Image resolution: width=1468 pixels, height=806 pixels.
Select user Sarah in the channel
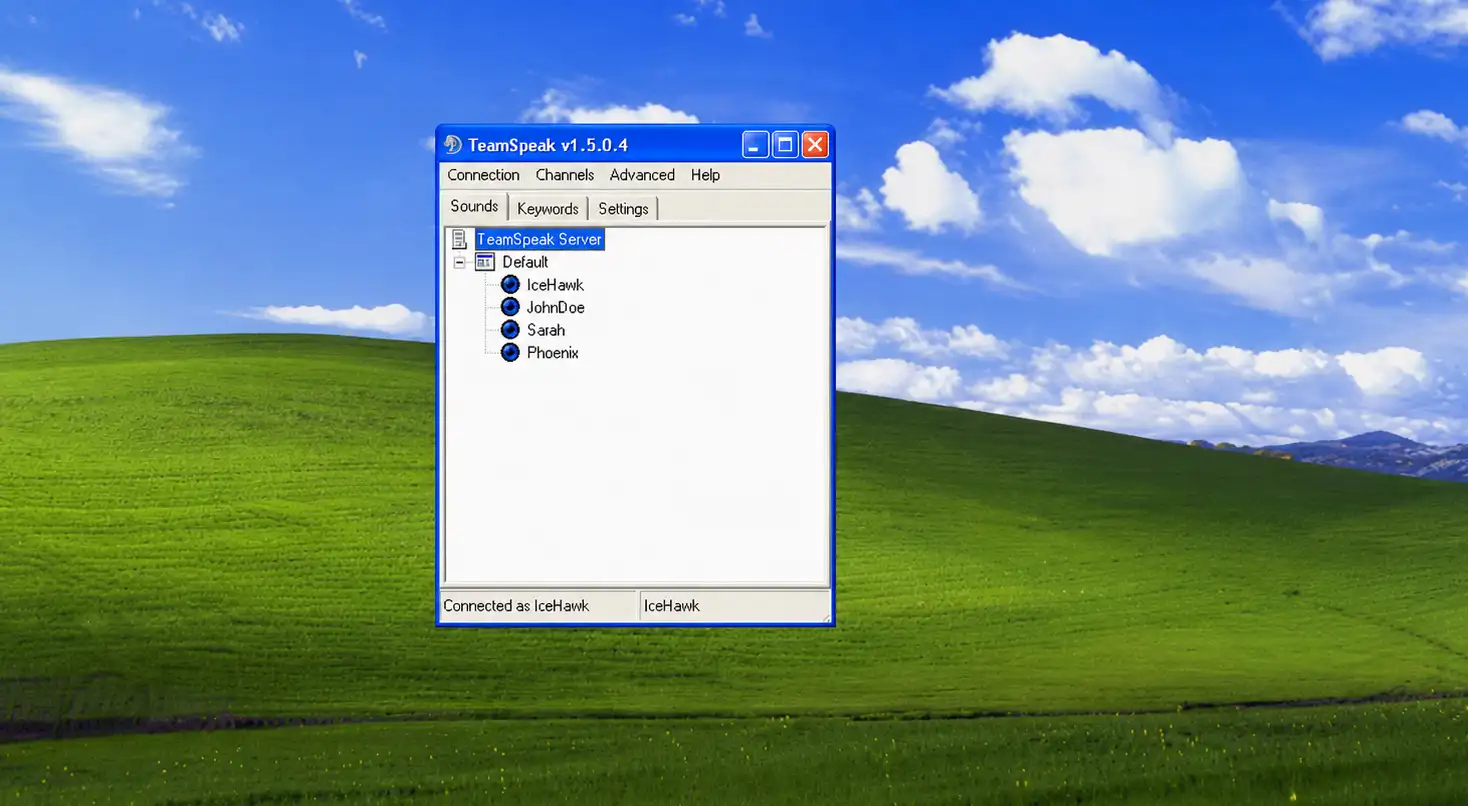[546, 330]
